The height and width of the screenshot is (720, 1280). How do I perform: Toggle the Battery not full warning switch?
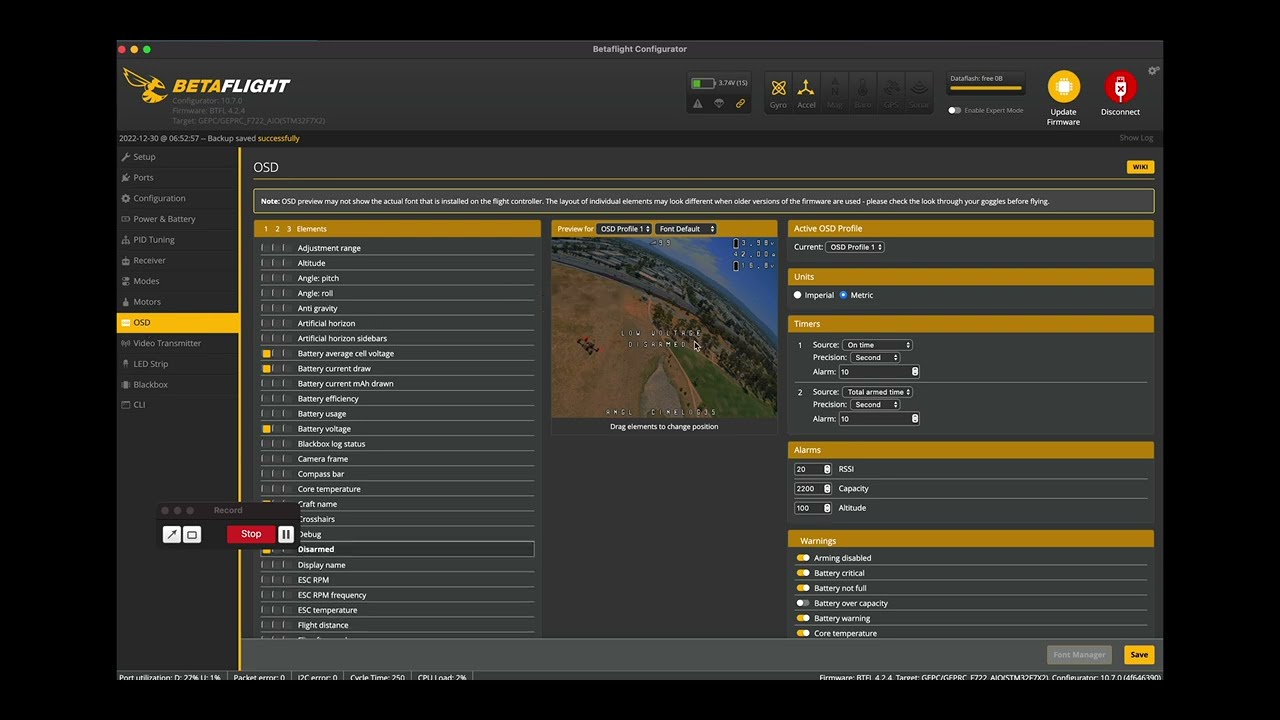803,588
